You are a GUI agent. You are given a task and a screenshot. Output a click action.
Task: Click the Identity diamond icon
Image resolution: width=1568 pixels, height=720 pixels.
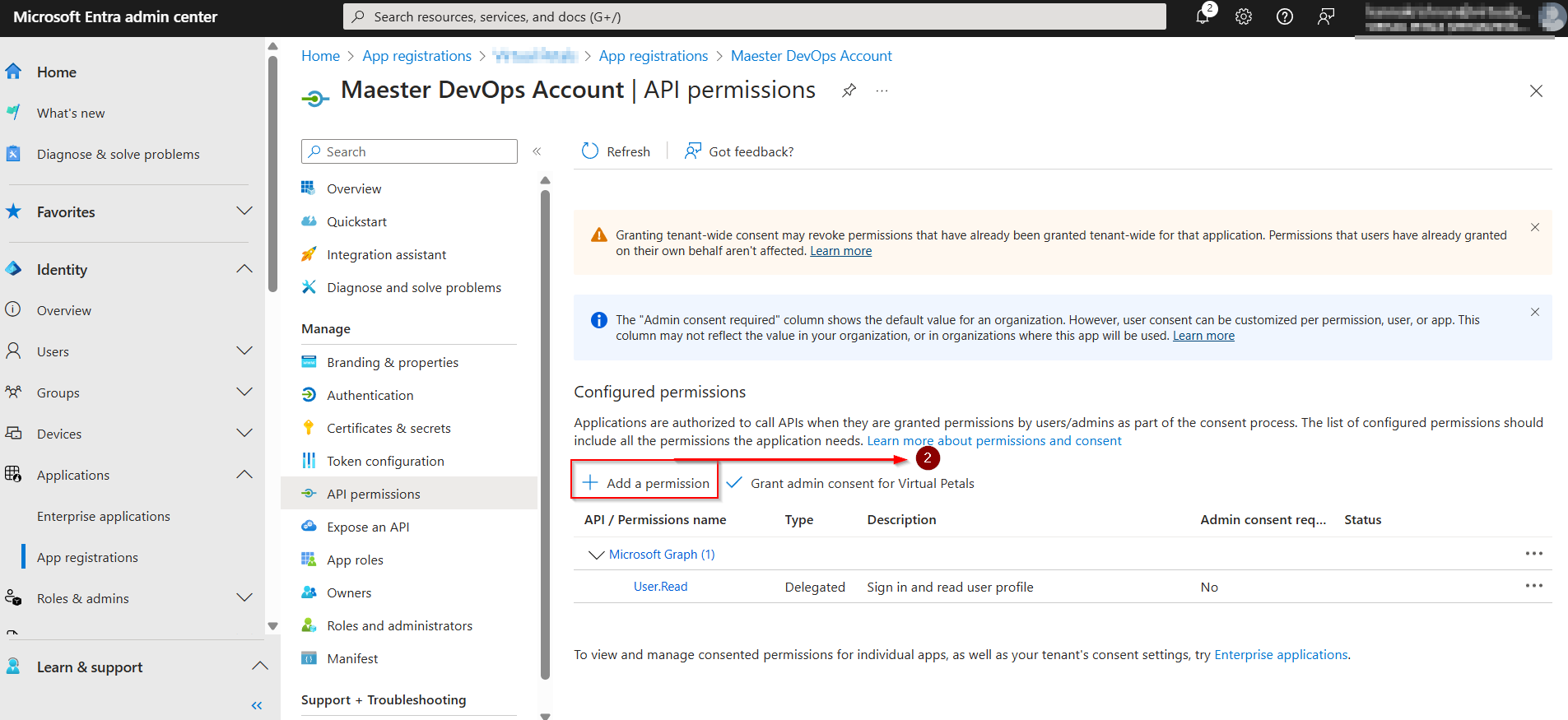pos(13,269)
